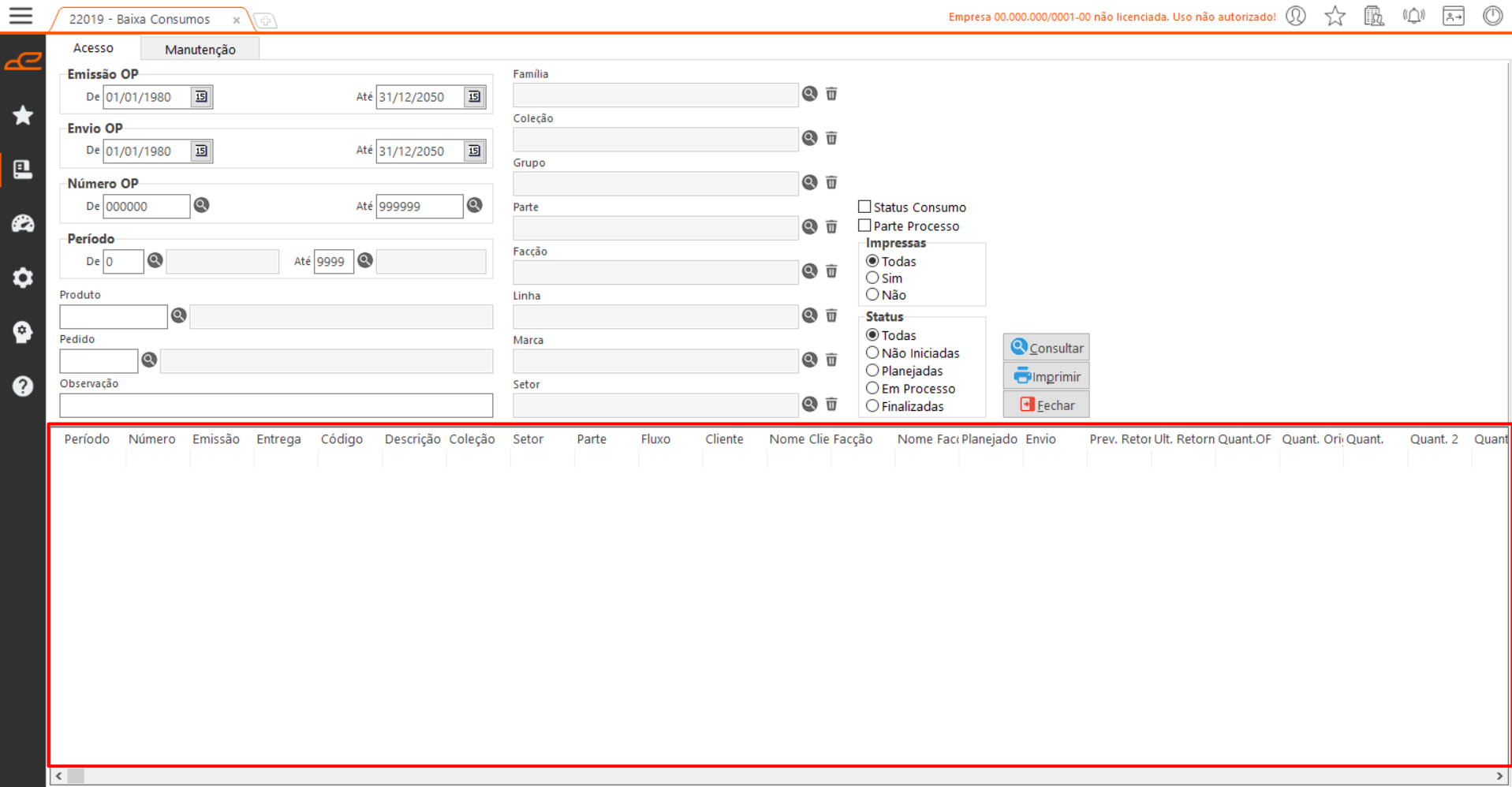This screenshot has height=787, width=1512.
Task: Open the hamburger menu at top left
Action: (21, 16)
